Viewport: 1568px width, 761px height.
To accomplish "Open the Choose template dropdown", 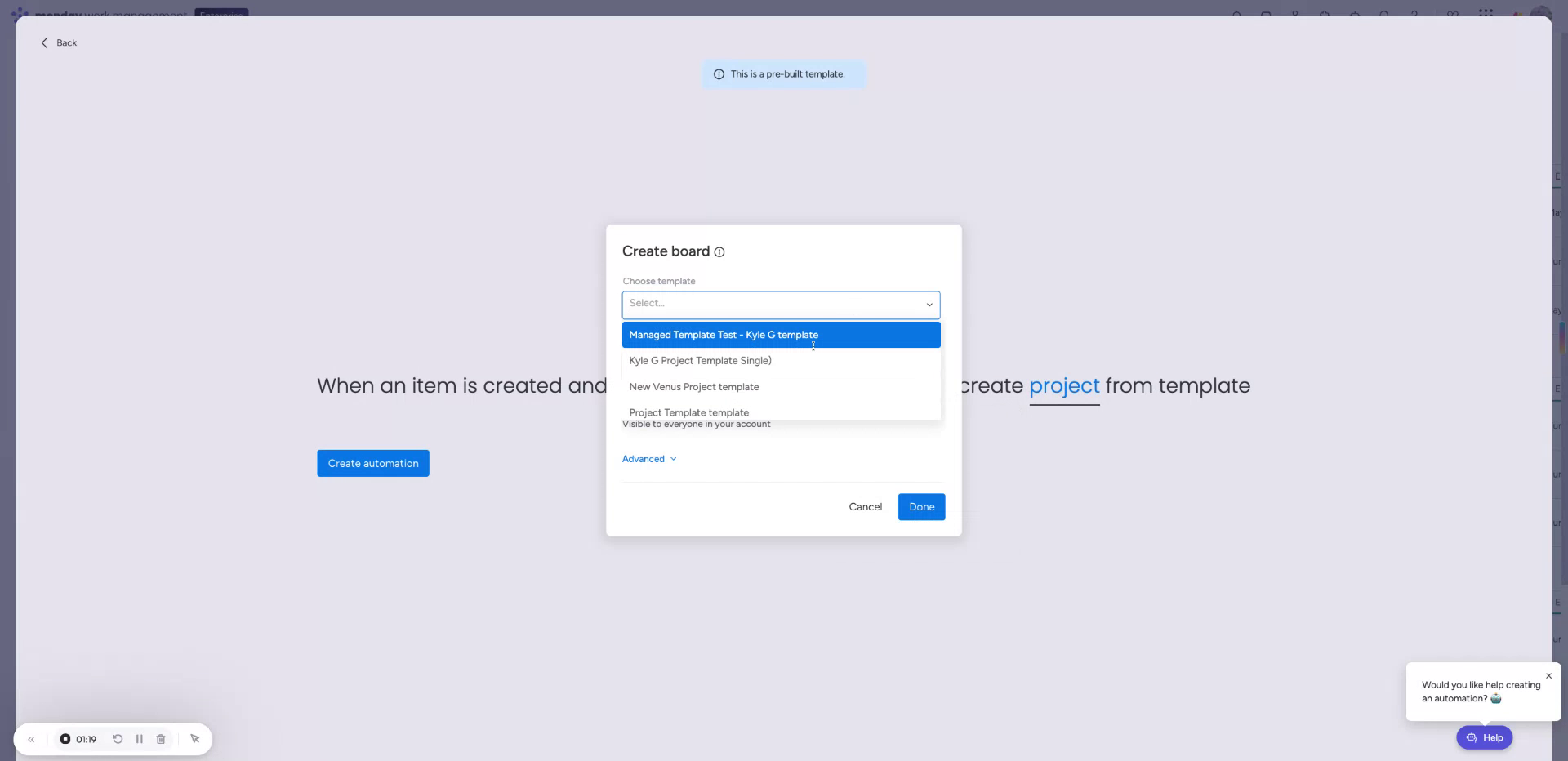I will coord(781,305).
